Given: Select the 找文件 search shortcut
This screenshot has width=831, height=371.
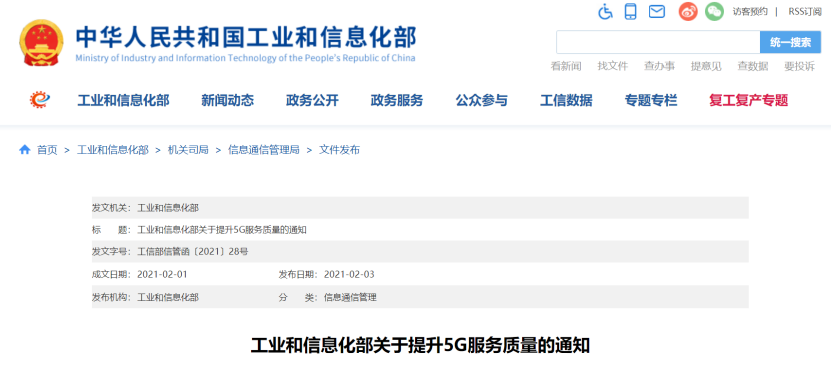Looking at the screenshot, I should click(613, 66).
